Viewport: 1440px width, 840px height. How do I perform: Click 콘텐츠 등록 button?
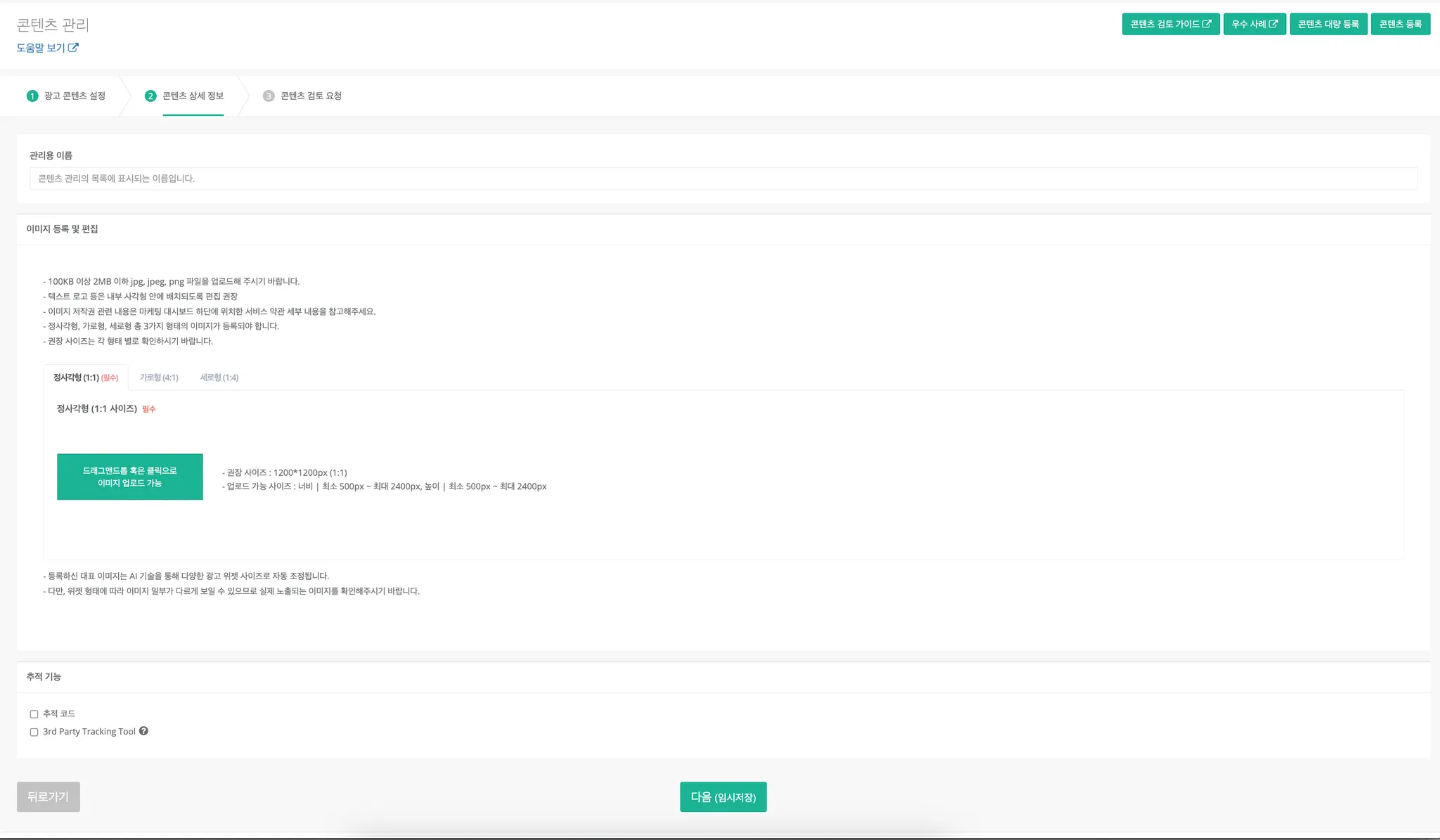(1400, 24)
